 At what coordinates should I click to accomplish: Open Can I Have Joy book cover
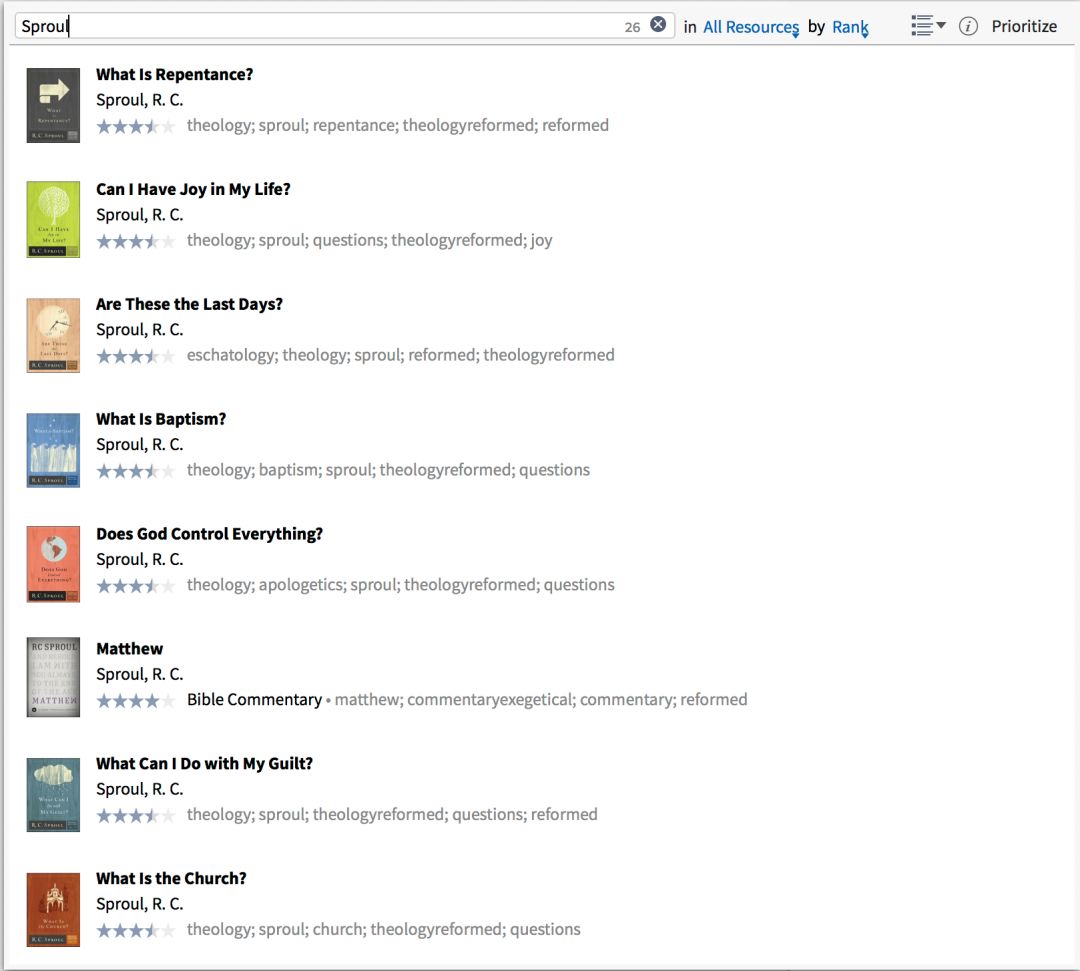[53, 220]
